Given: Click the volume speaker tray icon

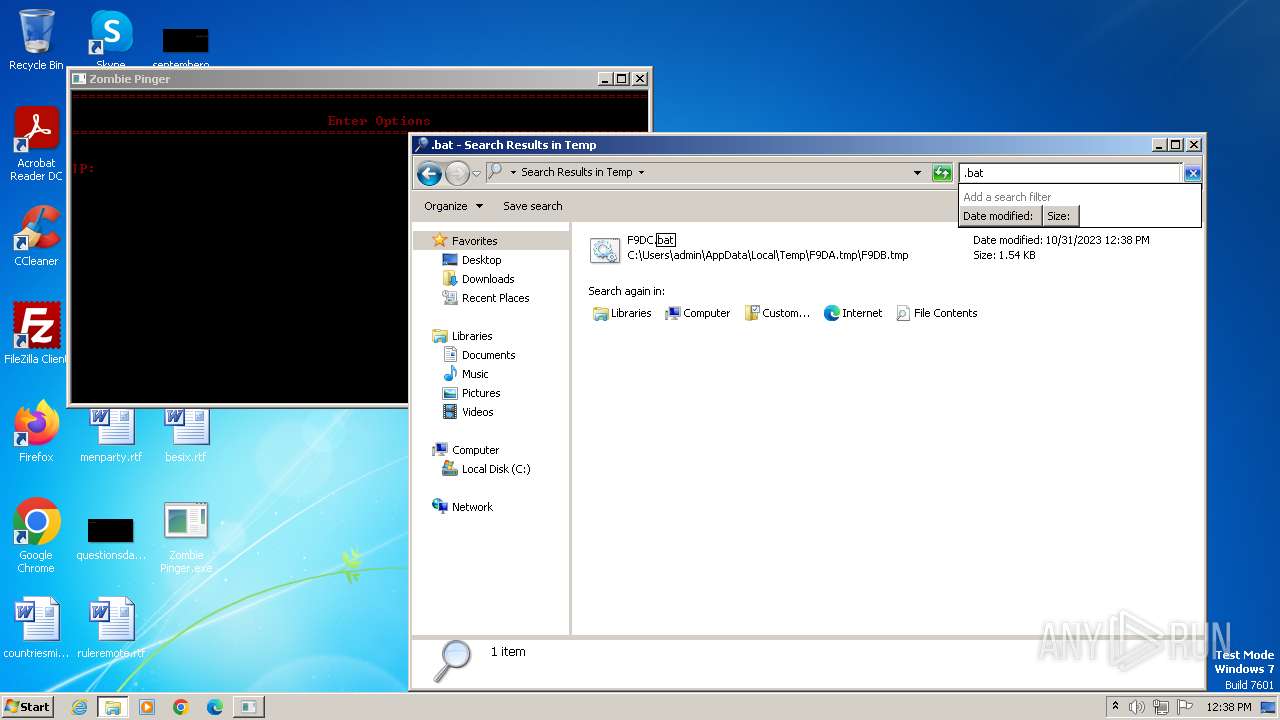Looking at the screenshot, I should click(x=1137, y=707).
